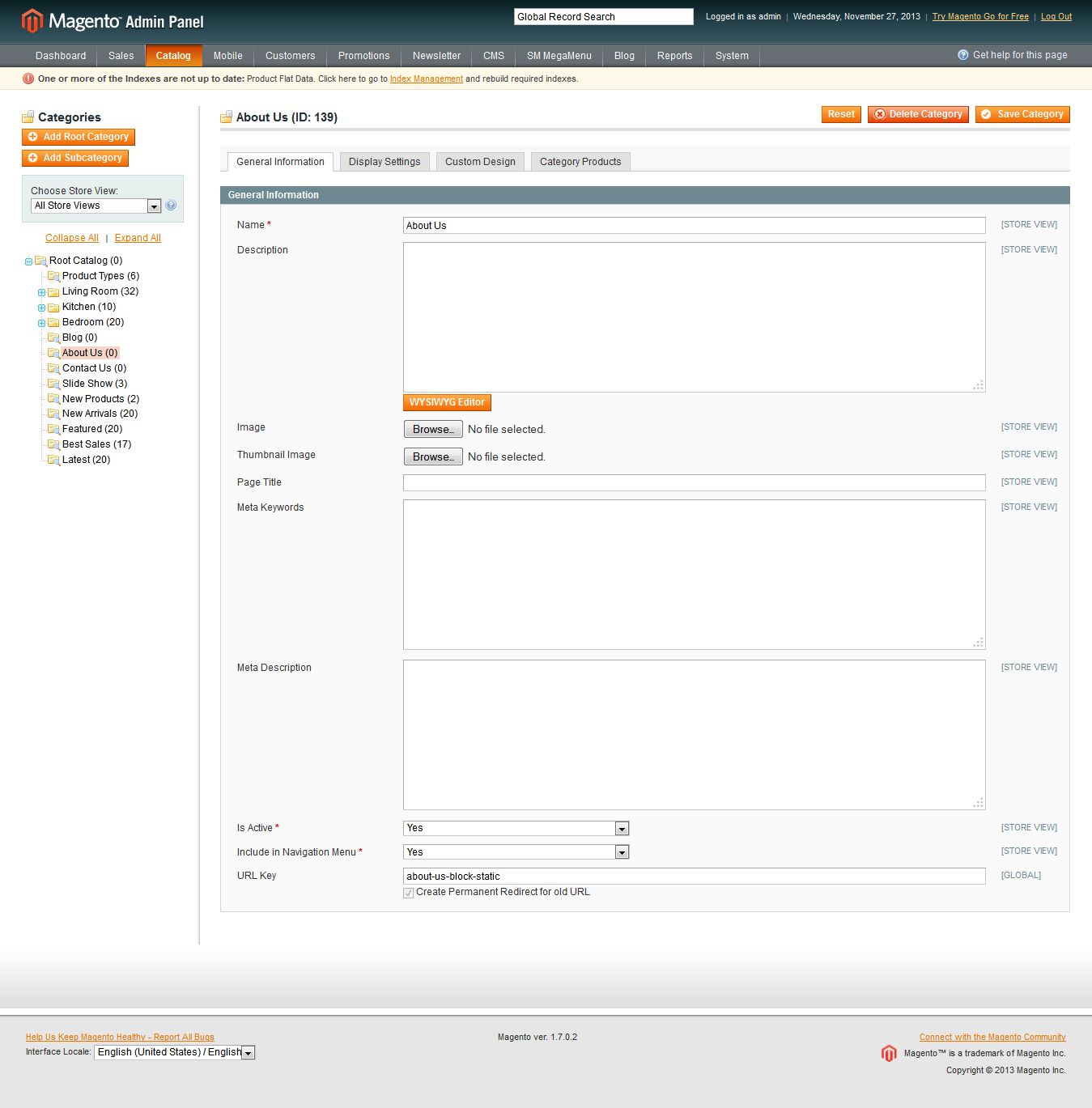Switch to Custom Design tab
This screenshot has width=1092, height=1108.
(480, 162)
